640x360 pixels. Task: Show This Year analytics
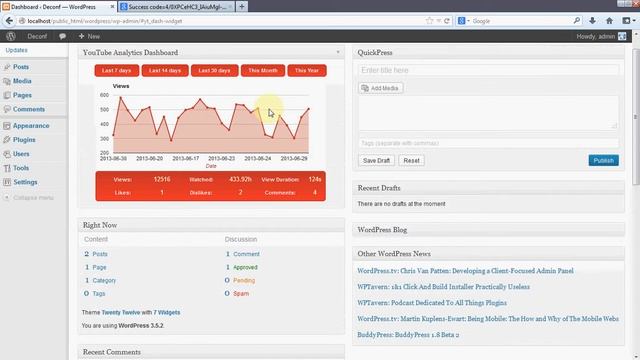click(307, 71)
